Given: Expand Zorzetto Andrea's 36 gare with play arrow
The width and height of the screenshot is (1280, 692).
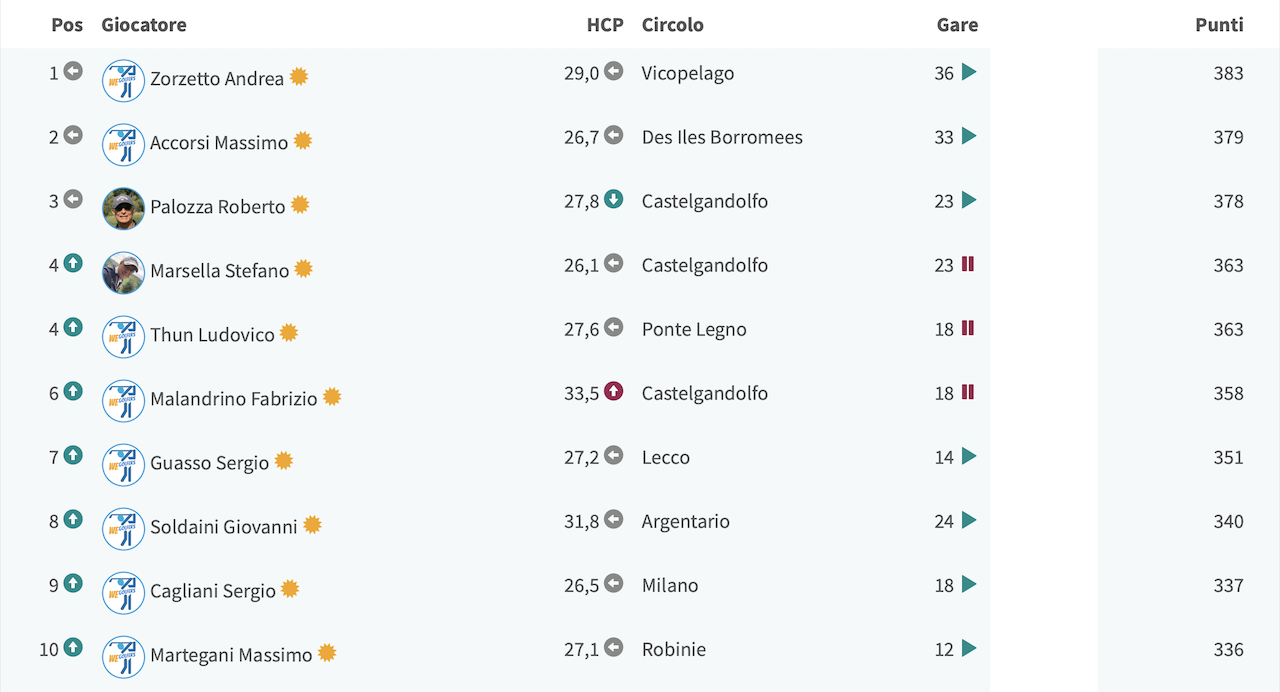Looking at the screenshot, I should 968,72.
